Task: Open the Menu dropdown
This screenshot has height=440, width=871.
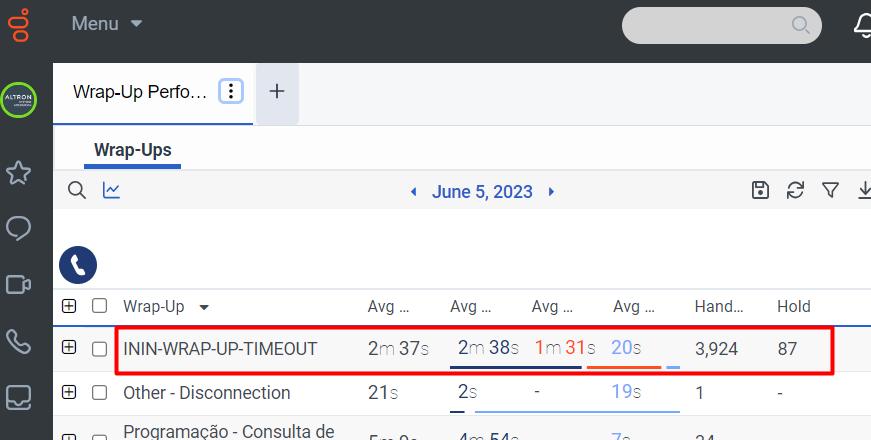Action: (106, 23)
